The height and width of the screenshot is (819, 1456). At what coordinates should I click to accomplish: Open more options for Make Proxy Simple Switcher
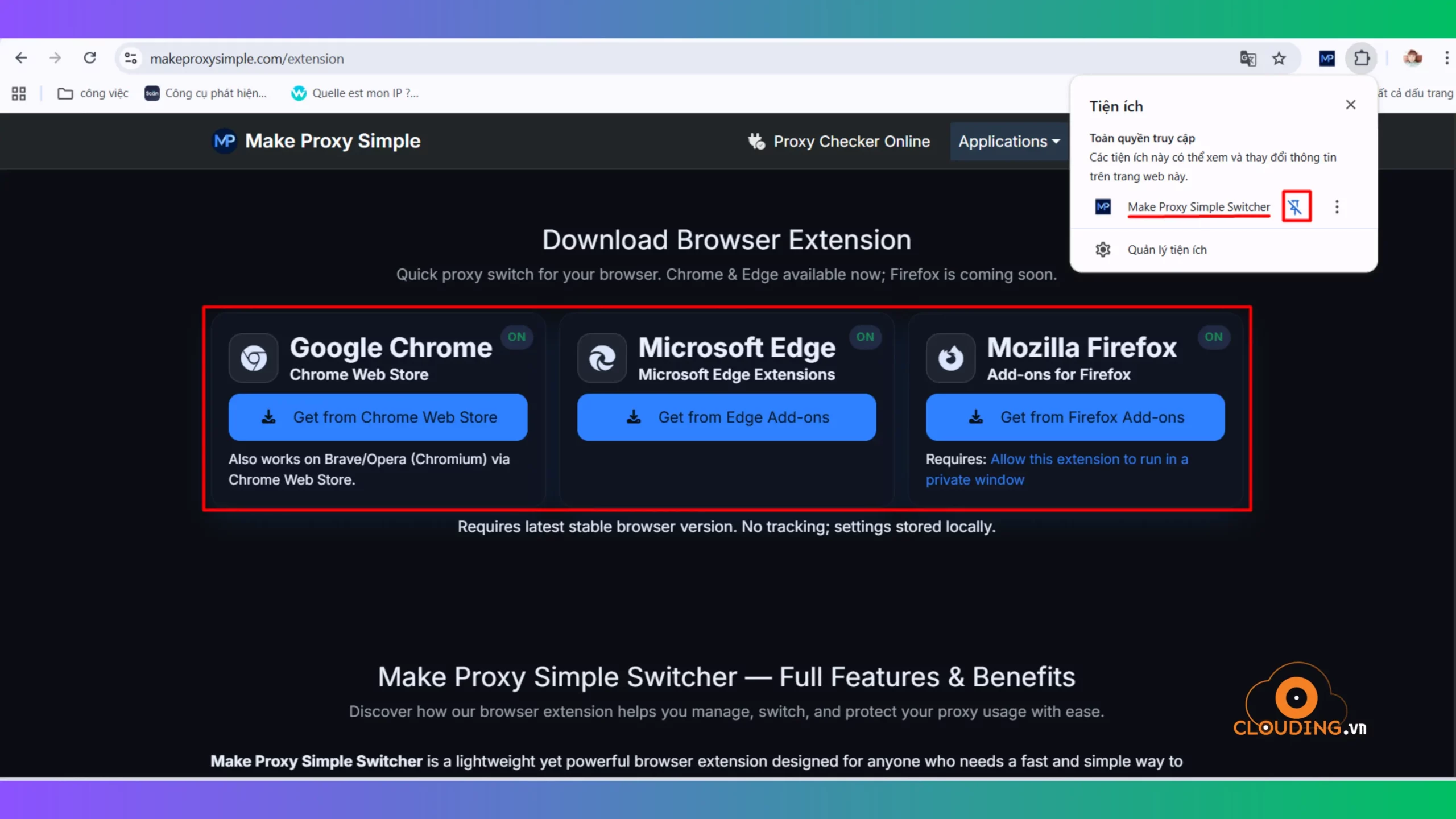point(1337,206)
